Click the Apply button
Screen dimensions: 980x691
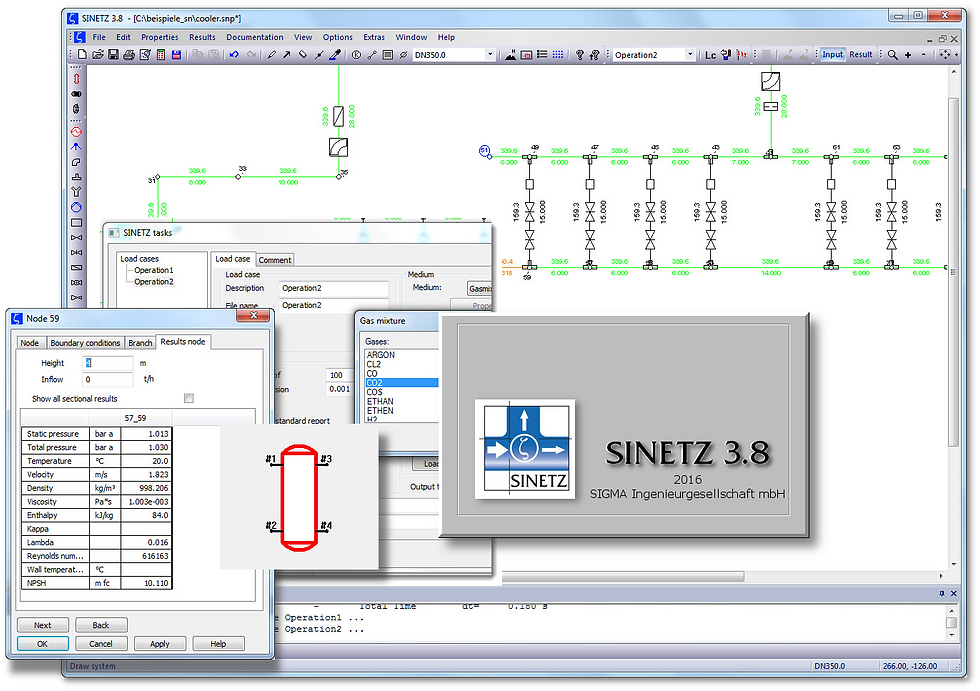(x=159, y=644)
